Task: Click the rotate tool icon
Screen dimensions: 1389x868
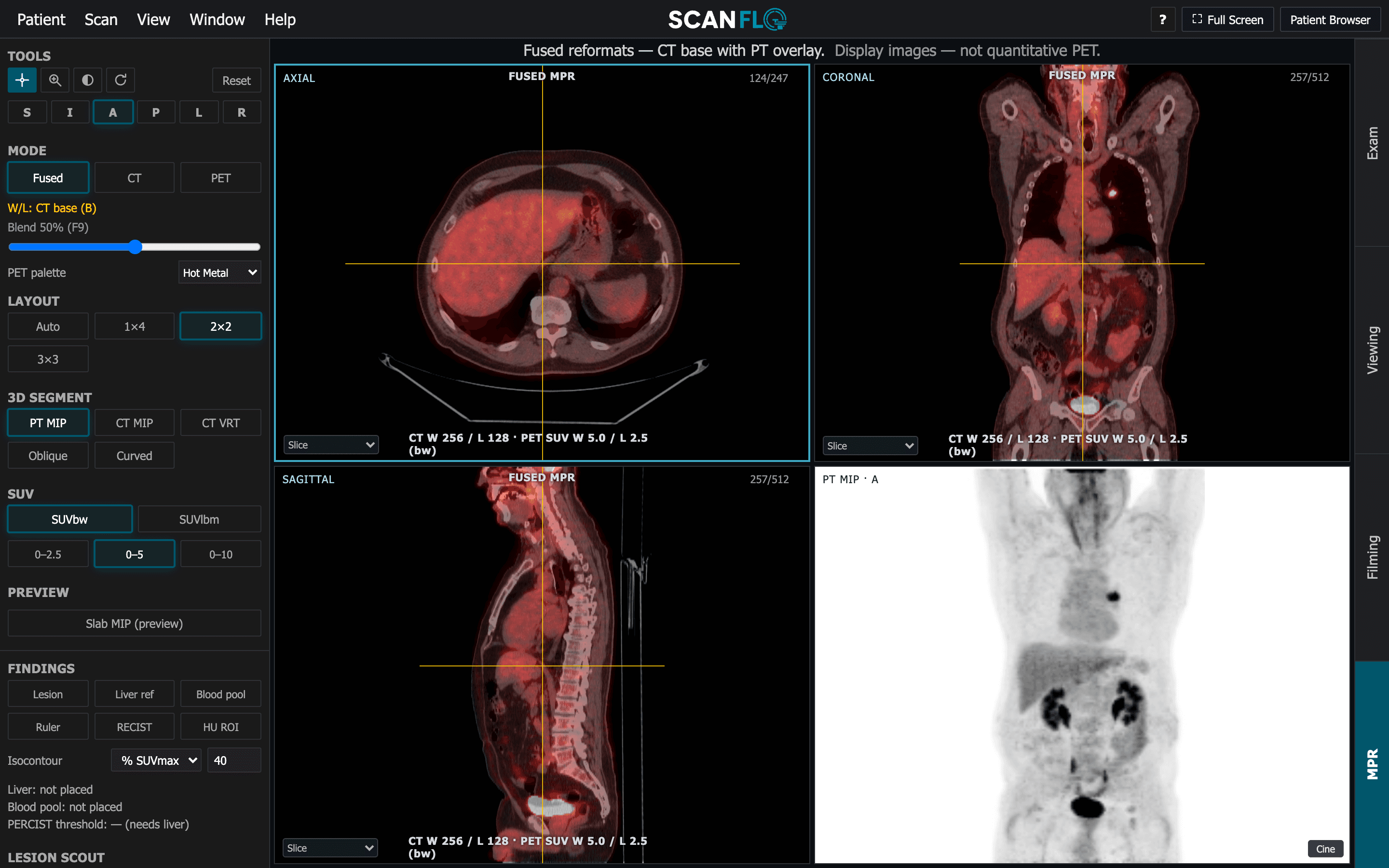Action: point(121,80)
